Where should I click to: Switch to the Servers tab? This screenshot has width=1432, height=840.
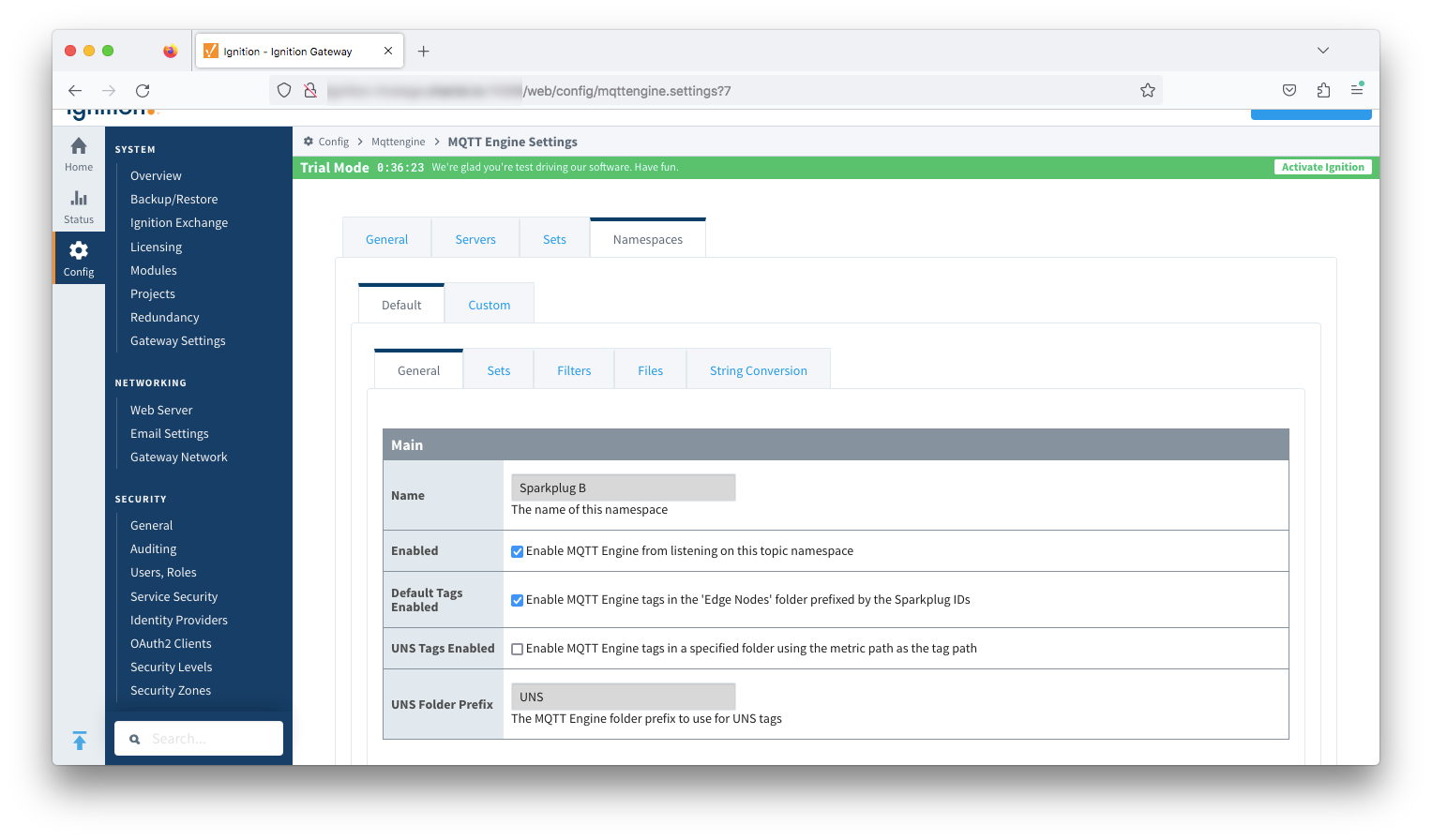[x=475, y=240]
